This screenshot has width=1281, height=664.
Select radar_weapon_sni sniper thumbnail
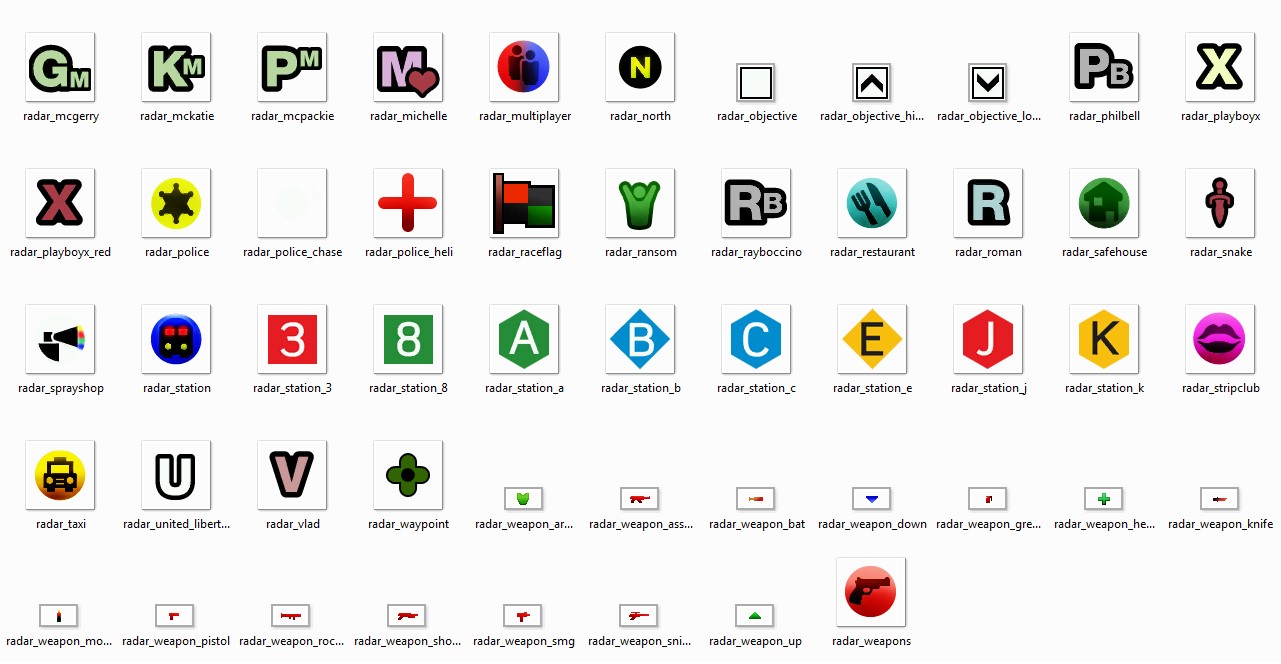click(x=639, y=615)
